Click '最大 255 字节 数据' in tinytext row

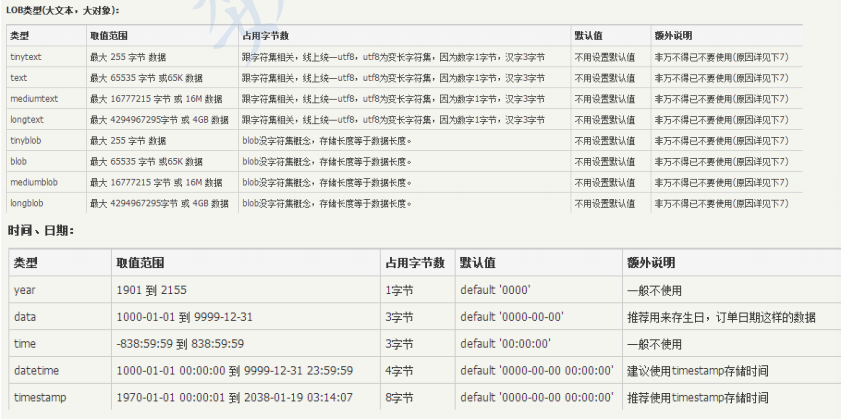coord(128,57)
